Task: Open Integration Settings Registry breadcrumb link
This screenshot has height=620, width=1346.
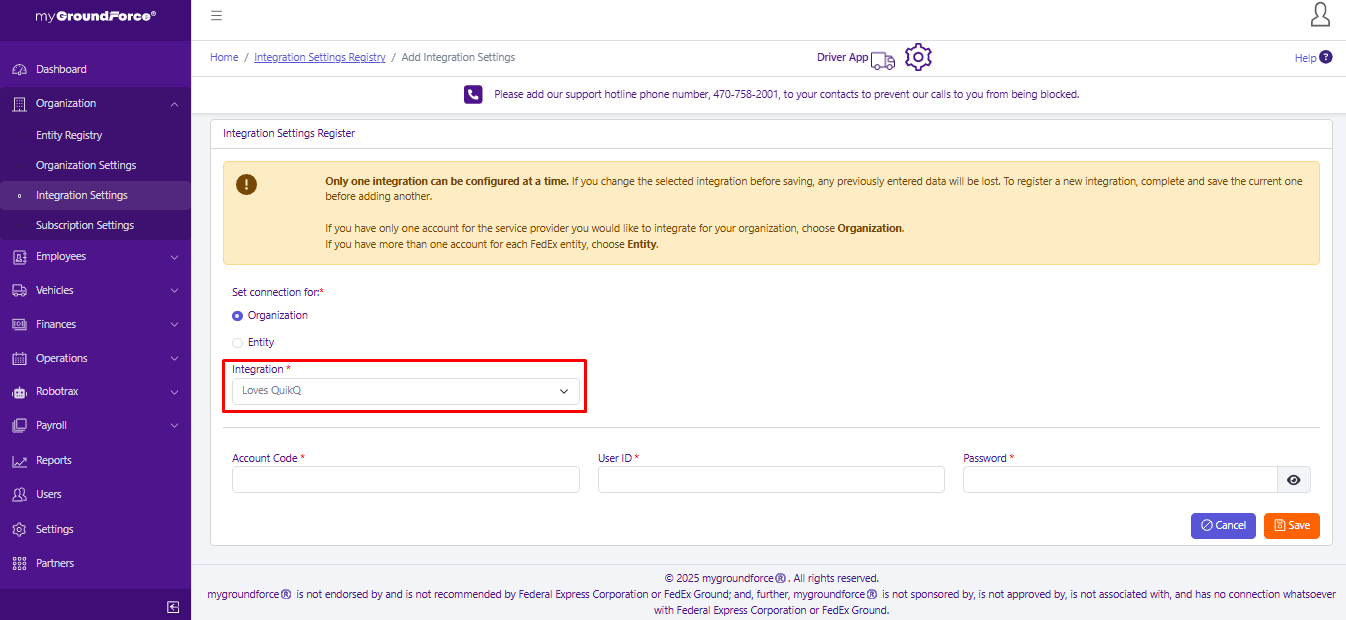Action: (x=320, y=58)
